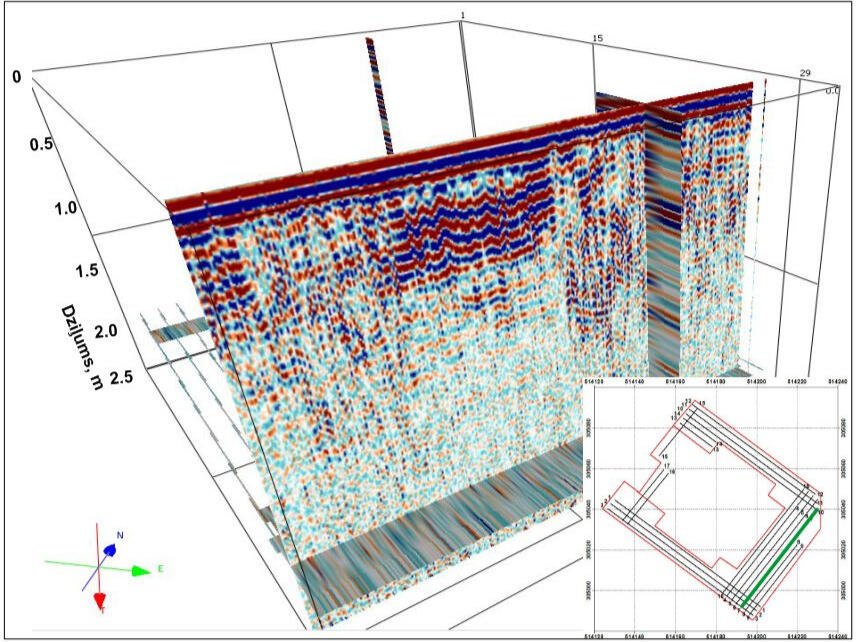
Task: Click profile label 17 in the inset map
Action: [666, 466]
